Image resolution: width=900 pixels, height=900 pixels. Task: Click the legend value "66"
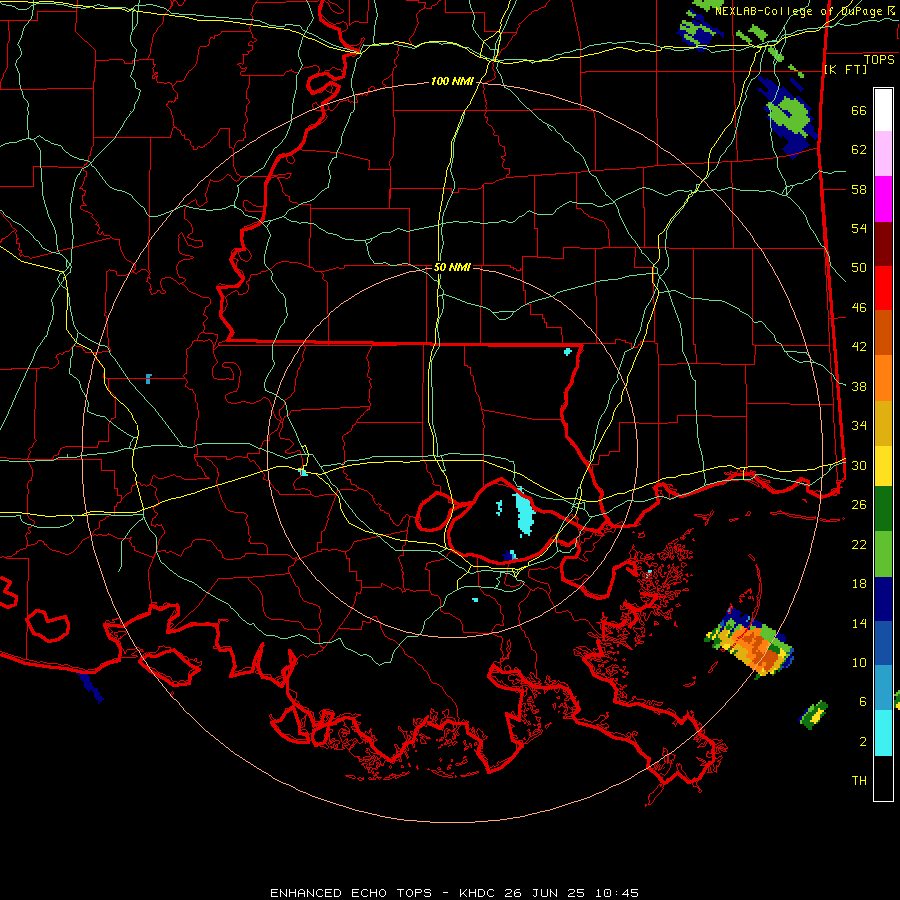pyautogui.click(x=859, y=111)
